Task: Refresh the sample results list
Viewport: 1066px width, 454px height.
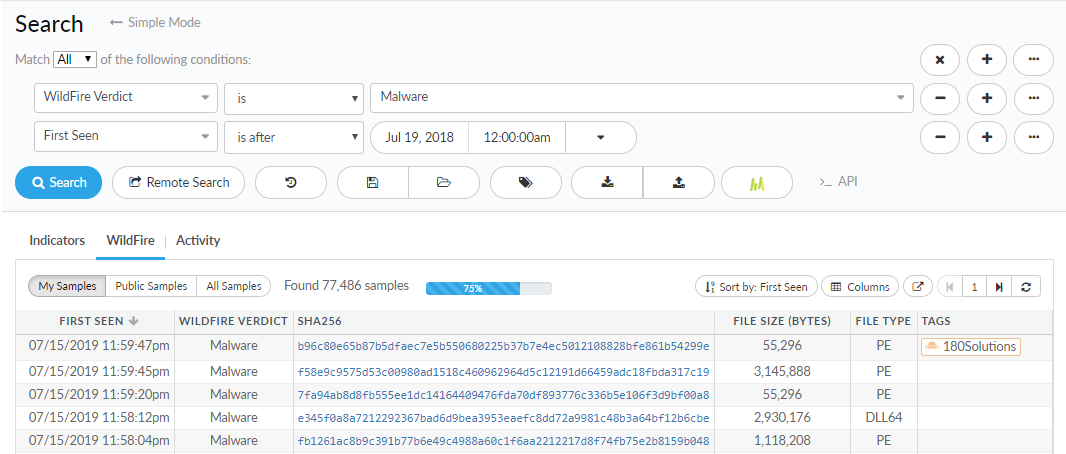Action: (x=1025, y=287)
